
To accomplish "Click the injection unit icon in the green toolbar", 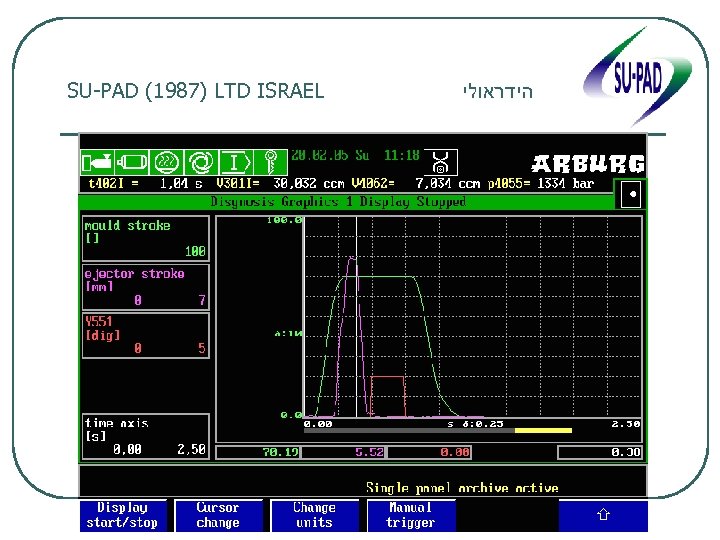I will pyautogui.click(x=97, y=163).
